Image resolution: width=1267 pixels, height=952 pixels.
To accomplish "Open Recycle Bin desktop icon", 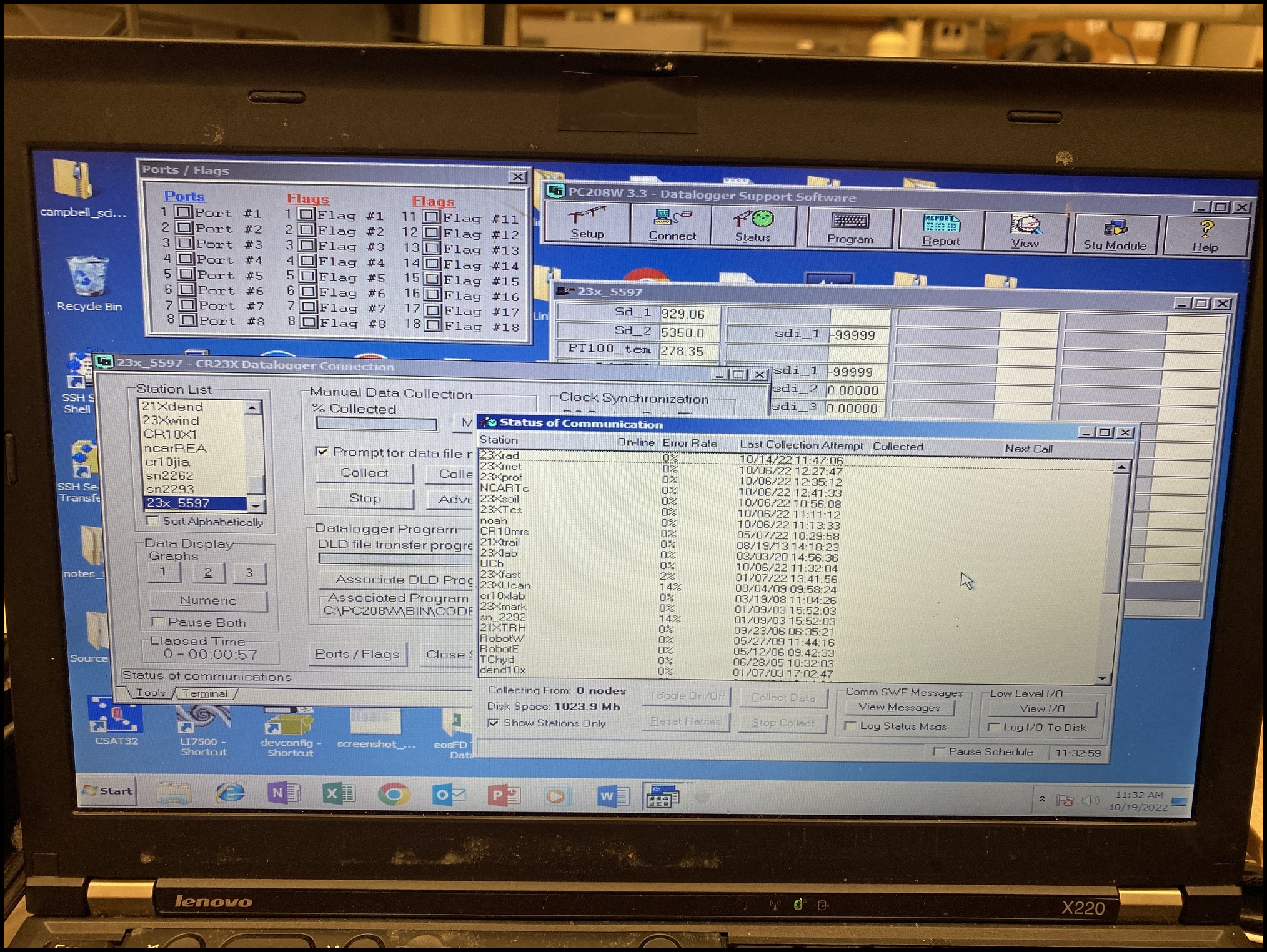I will (x=89, y=284).
